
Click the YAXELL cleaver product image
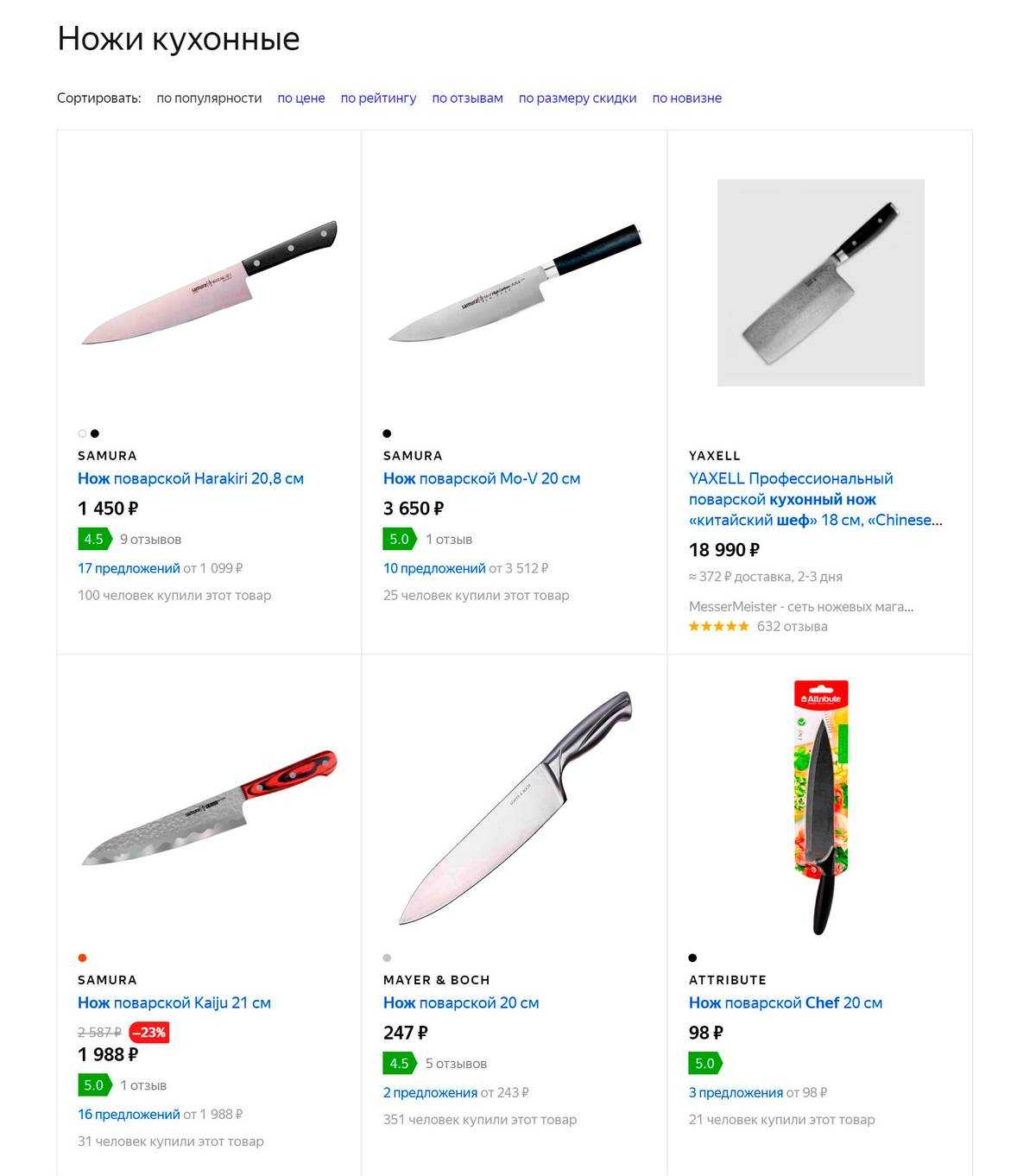coord(821,282)
